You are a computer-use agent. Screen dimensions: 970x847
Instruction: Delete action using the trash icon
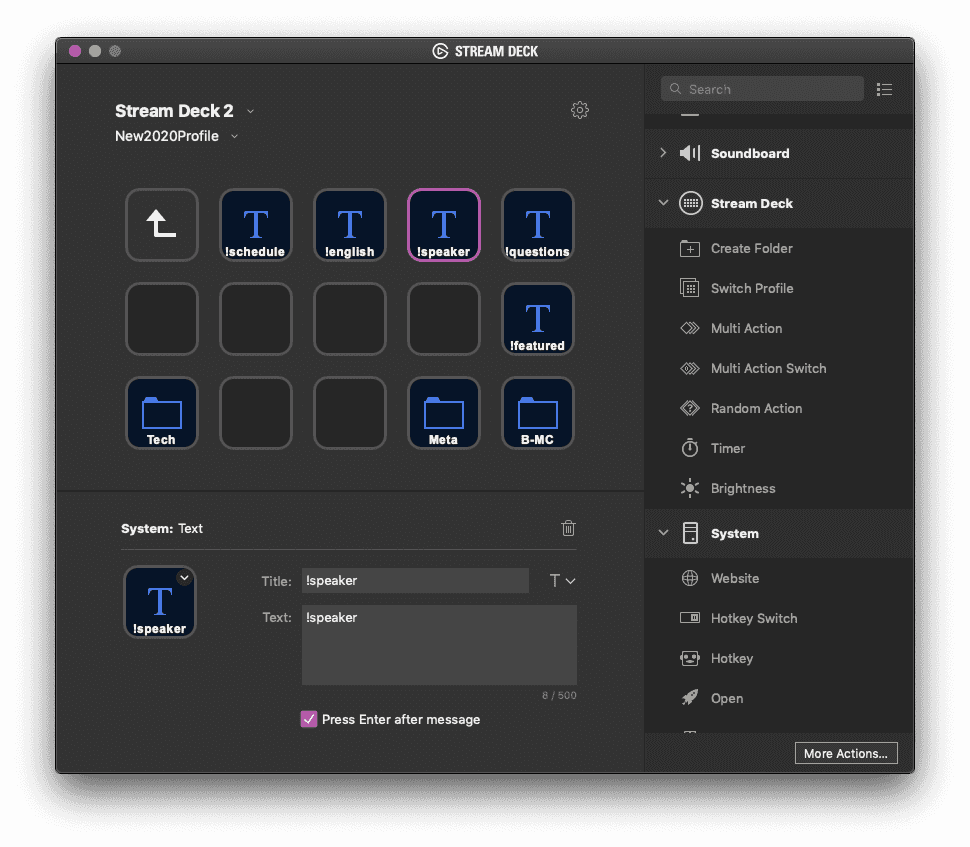point(568,528)
